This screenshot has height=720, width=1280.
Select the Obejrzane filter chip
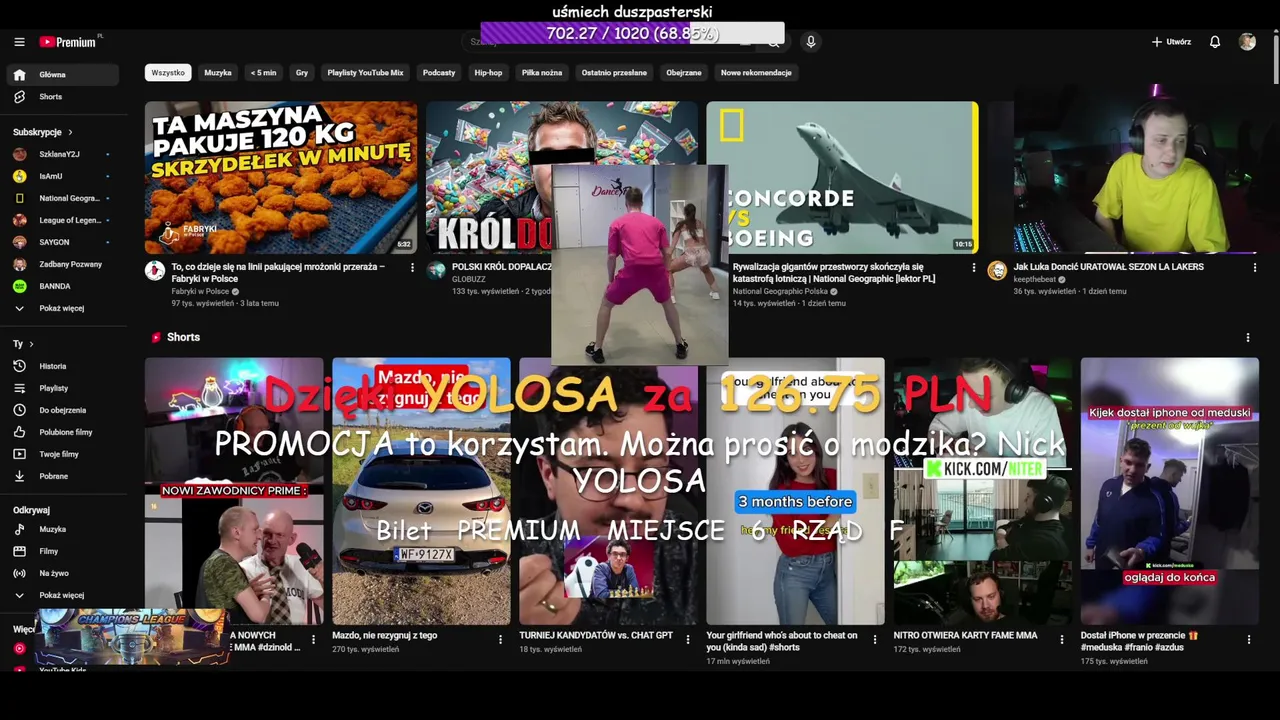(684, 72)
